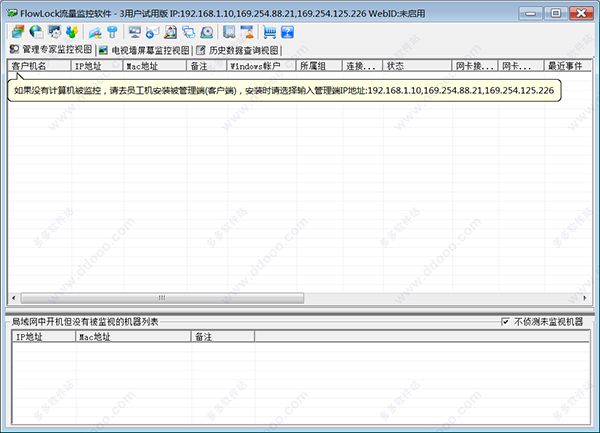Click the lower list's 备注 header
The image size is (600, 433).
point(223,337)
